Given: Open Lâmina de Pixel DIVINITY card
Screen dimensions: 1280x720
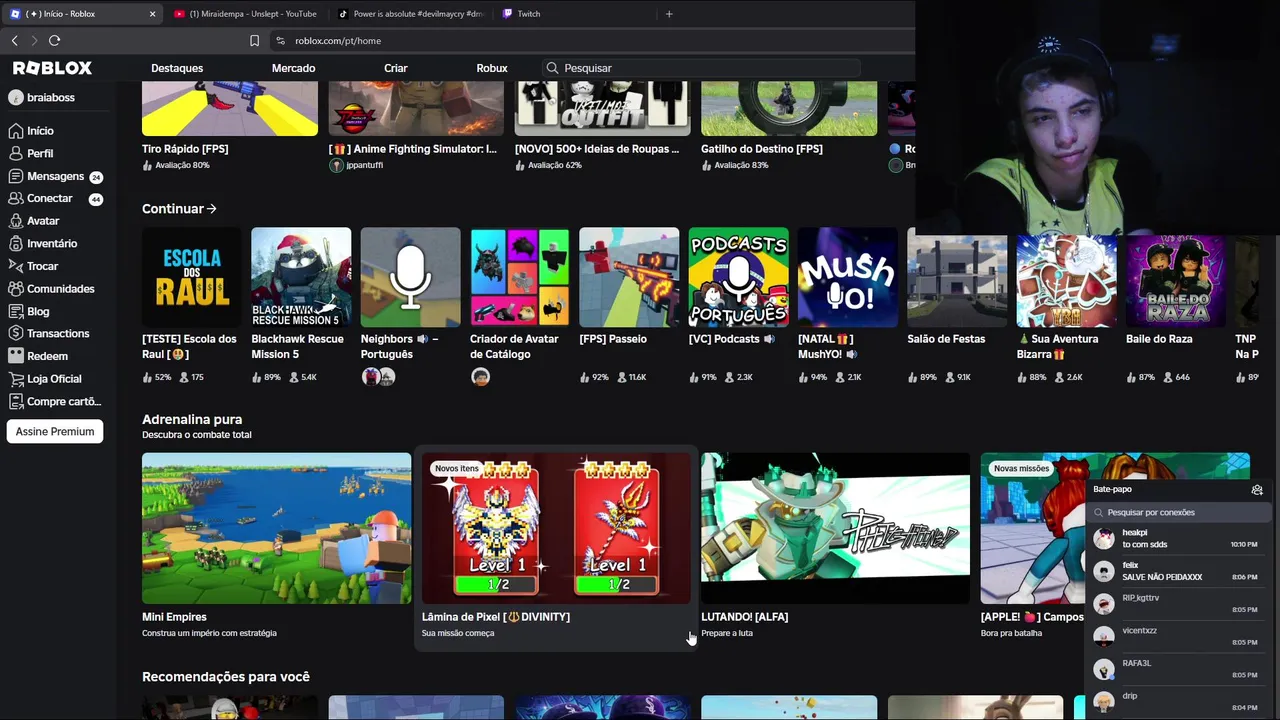Looking at the screenshot, I should (556, 546).
